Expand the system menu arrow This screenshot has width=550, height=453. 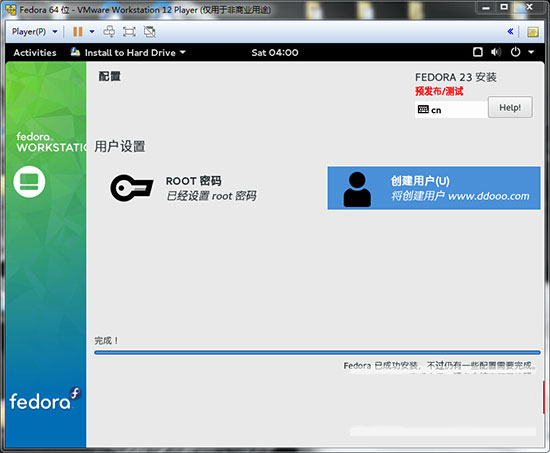click(531, 52)
